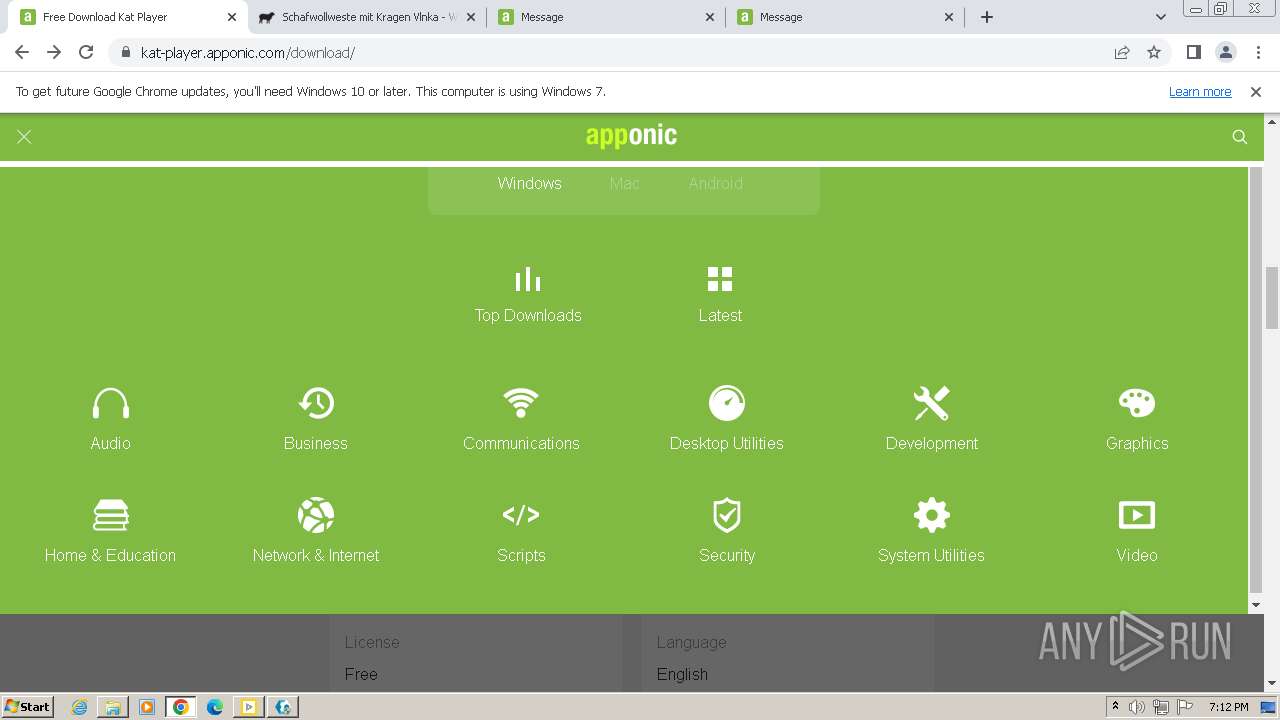Open Internet Explorer from taskbar
The width and height of the screenshot is (1280, 720).
click(x=80, y=707)
